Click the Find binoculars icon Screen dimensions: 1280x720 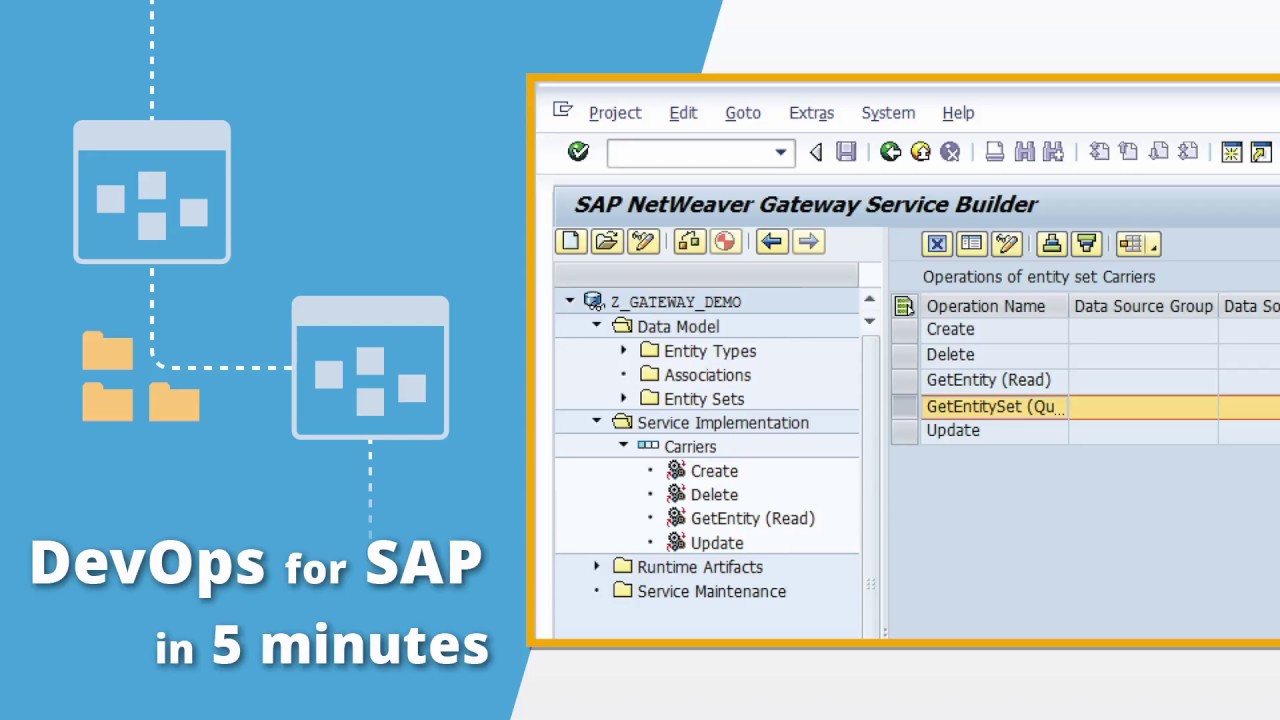coord(1024,152)
